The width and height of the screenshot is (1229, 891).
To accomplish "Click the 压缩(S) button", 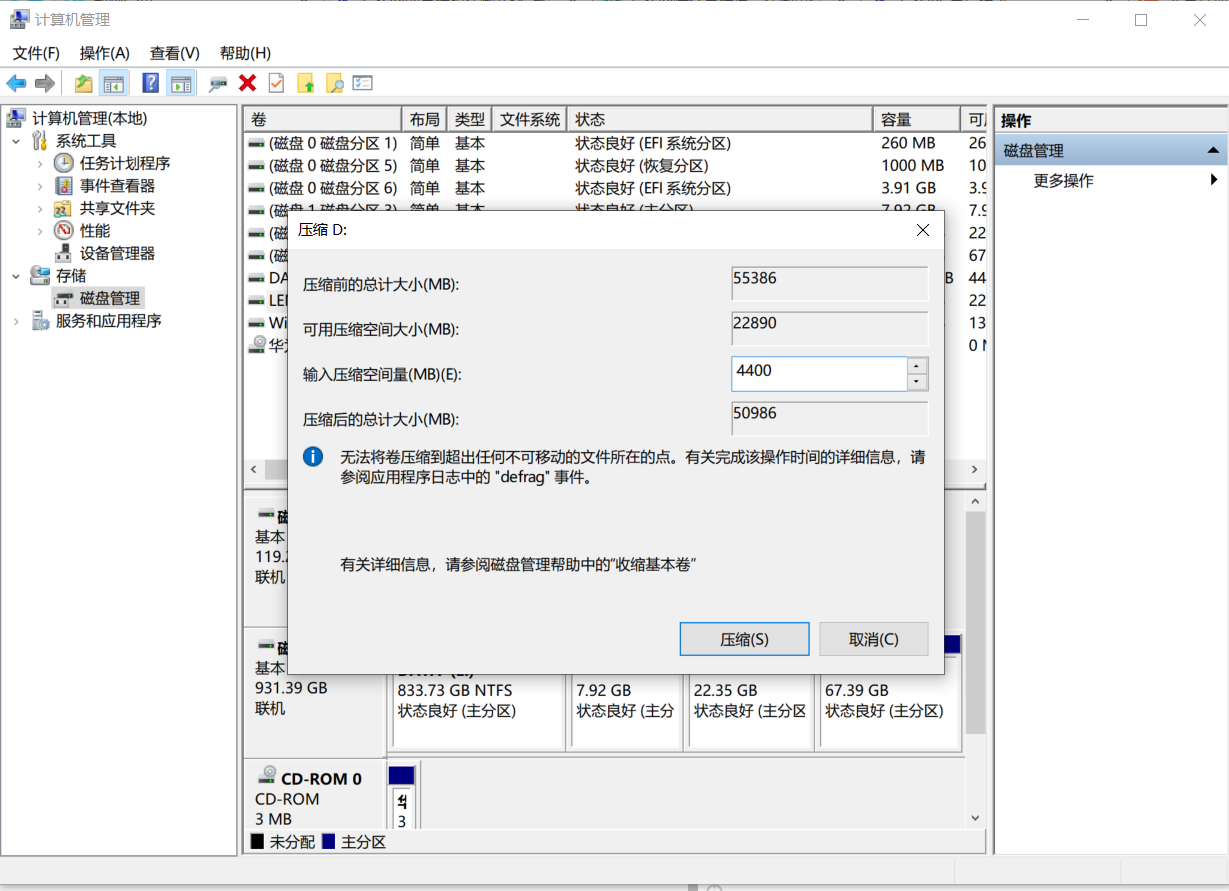I will click(745, 639).
